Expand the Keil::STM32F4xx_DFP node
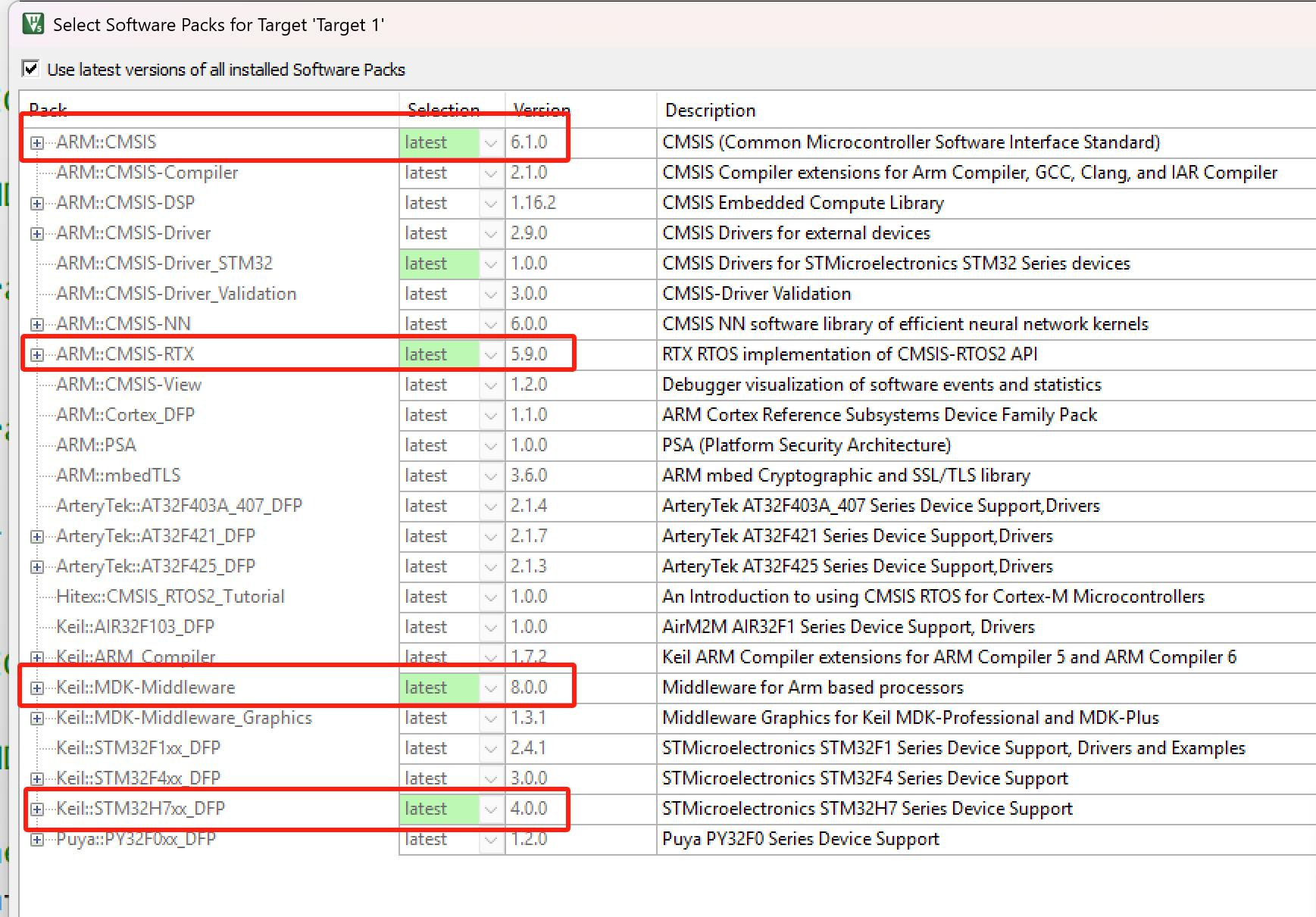The width and height of the screenshot is (1316, 917). [x=36, y=778]
